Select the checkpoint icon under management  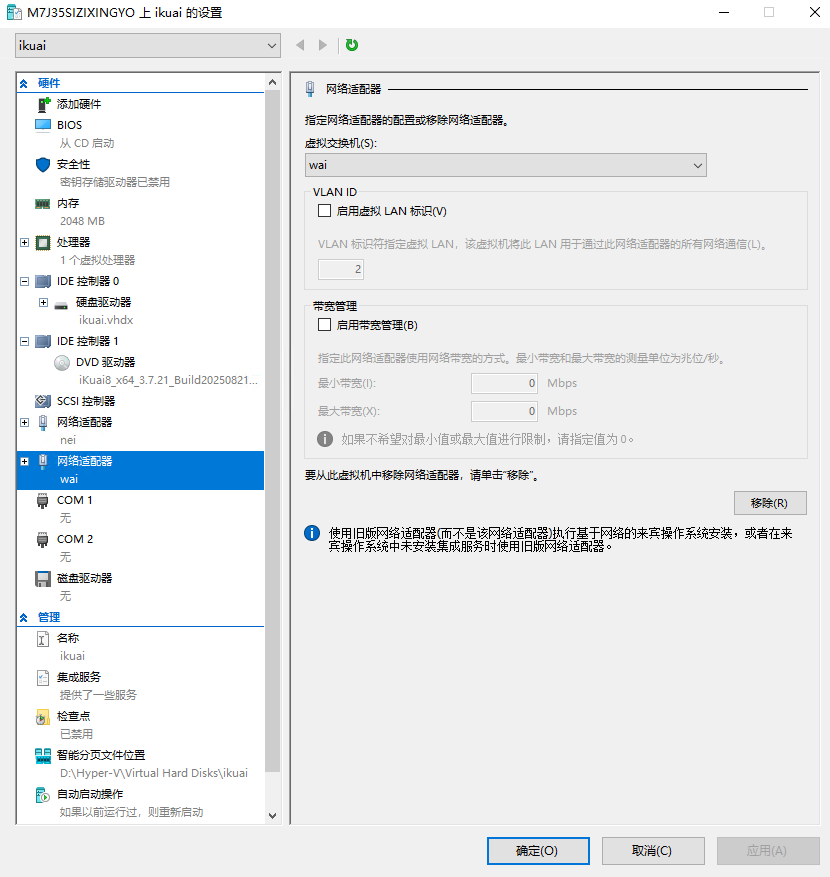[x=43, y=717]
